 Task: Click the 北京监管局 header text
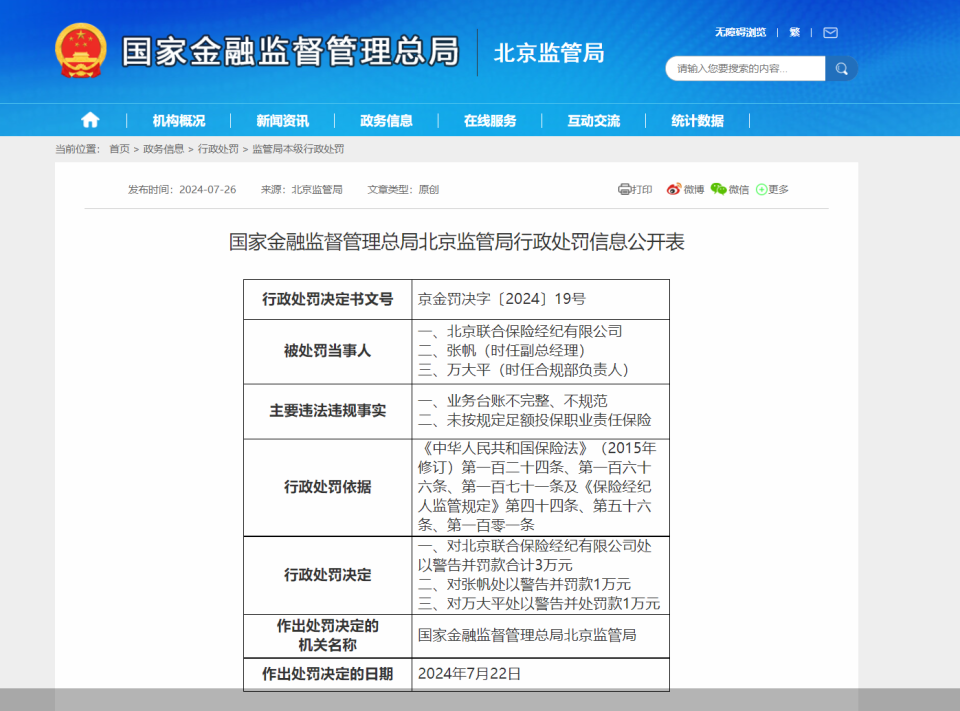pos(549,53)
